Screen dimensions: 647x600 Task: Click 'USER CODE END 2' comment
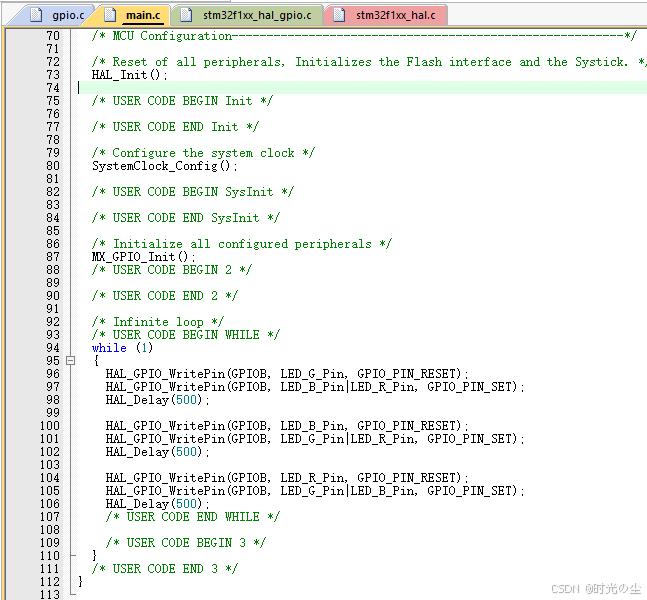[x=165, y=296]
